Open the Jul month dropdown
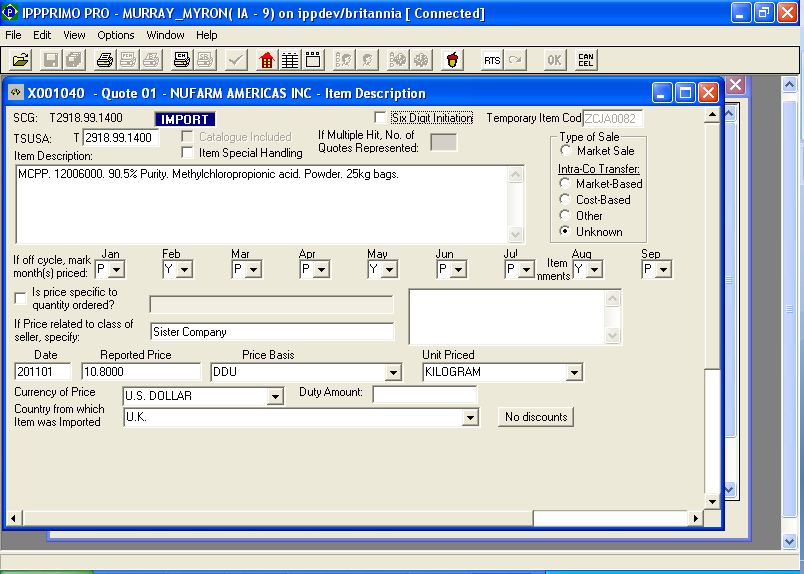This screenshot has width=804, height=574. click(527, 269)
